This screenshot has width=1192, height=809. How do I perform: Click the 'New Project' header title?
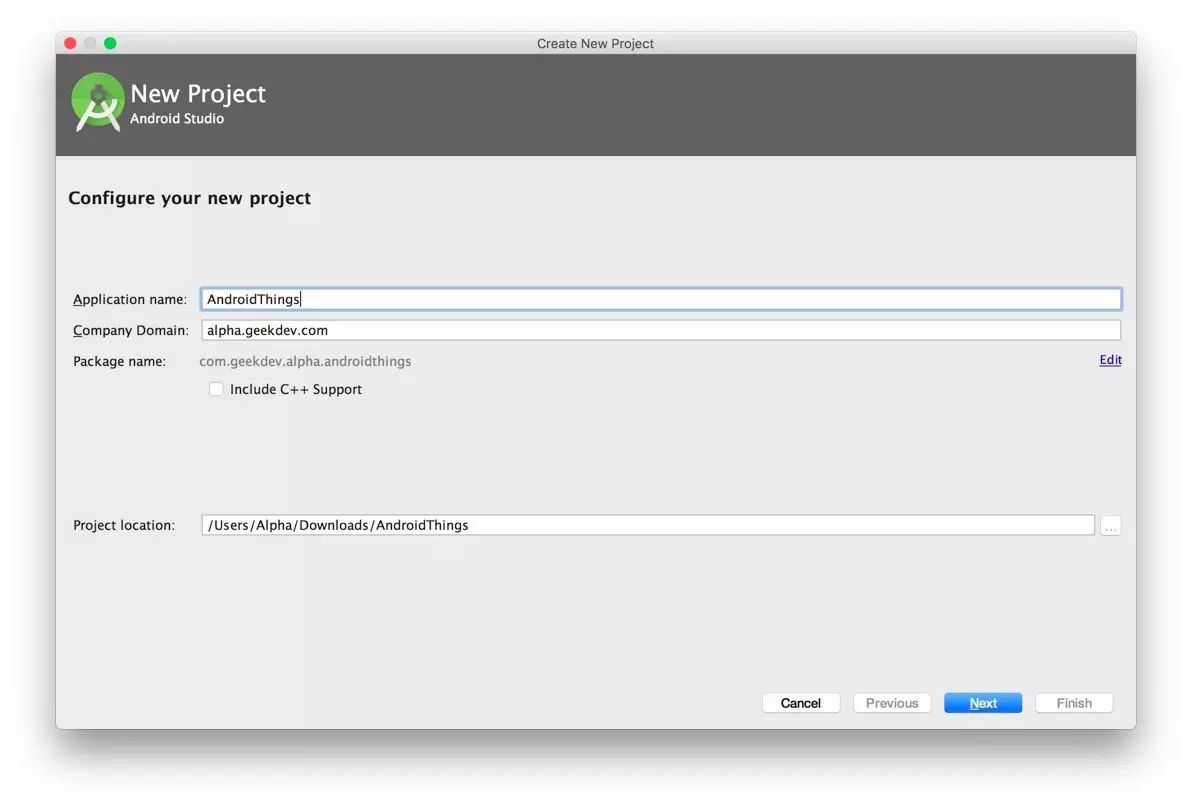pos(198,94)
